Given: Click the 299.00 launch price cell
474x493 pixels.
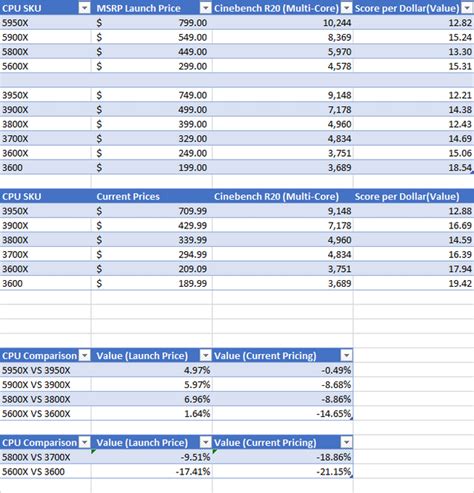Looking at the screenshot, I should [x=152, y=66].
